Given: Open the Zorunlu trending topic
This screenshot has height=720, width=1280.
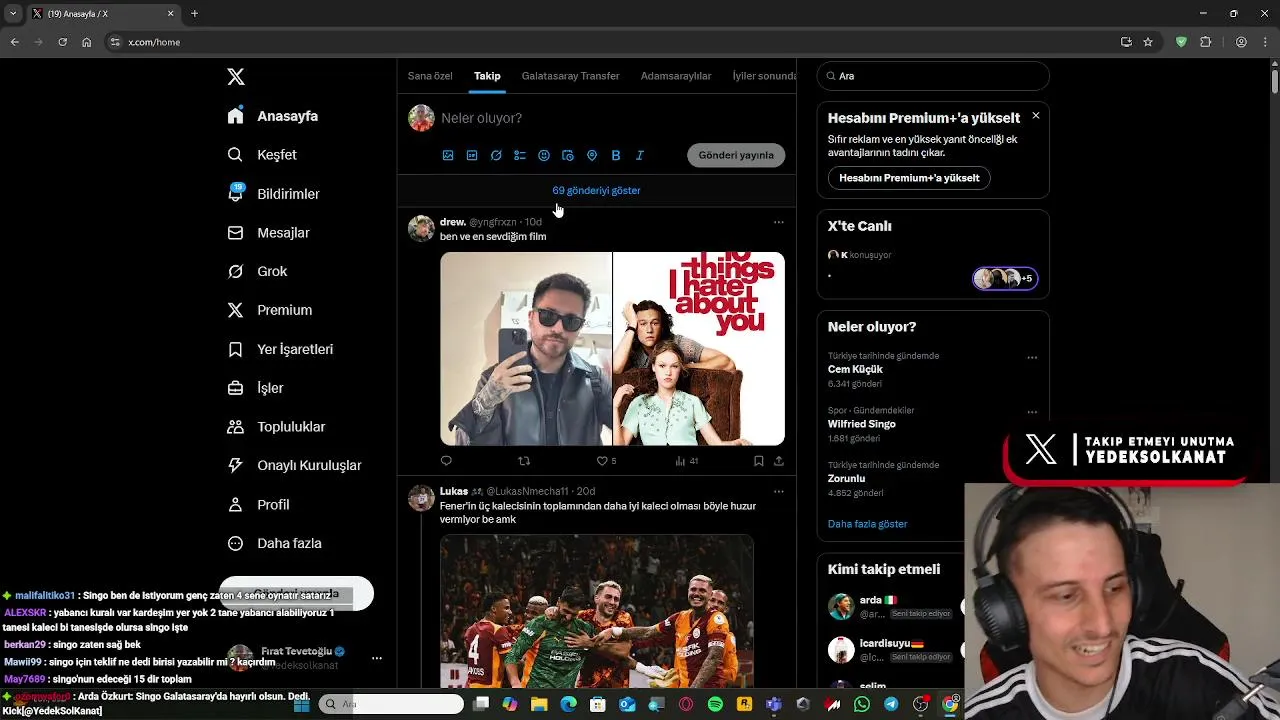Looking at the screenshot, I should tap(847, 479).
